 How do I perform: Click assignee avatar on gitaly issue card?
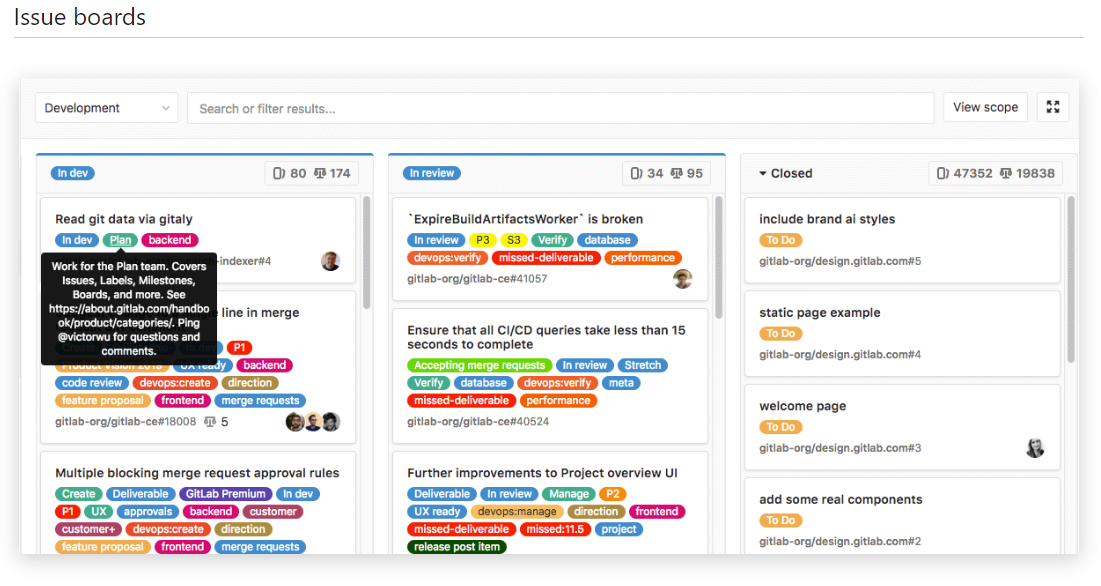pos(330,261)
